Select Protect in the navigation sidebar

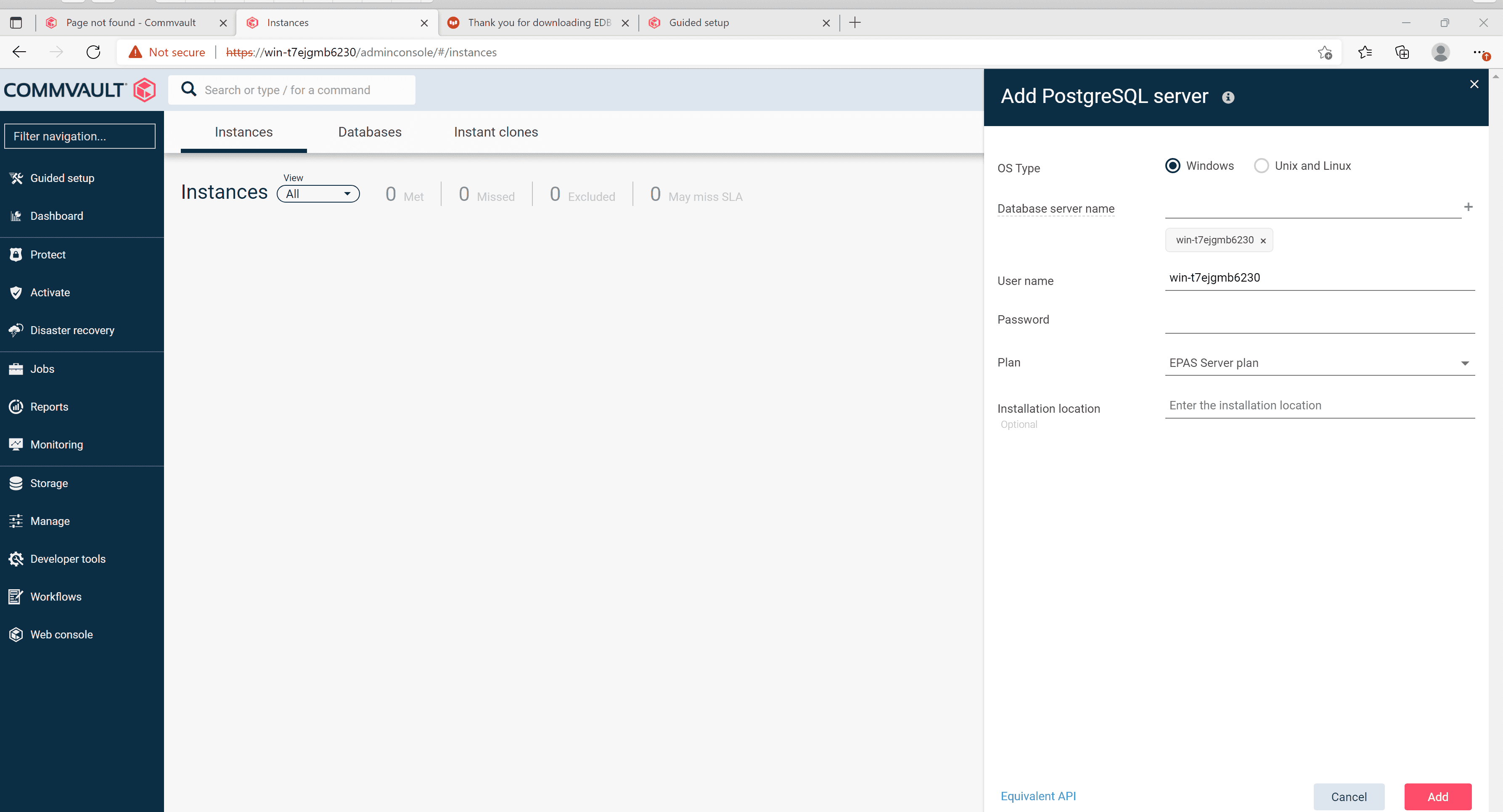pos(47,254)
